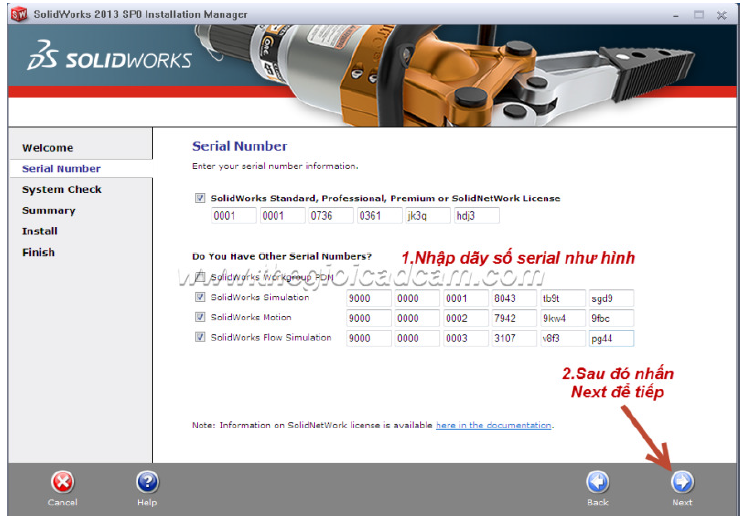Uncheck the SolidWorks Motion checkbox
Viewport: 750px width, 526px height.
coord(200,317)
